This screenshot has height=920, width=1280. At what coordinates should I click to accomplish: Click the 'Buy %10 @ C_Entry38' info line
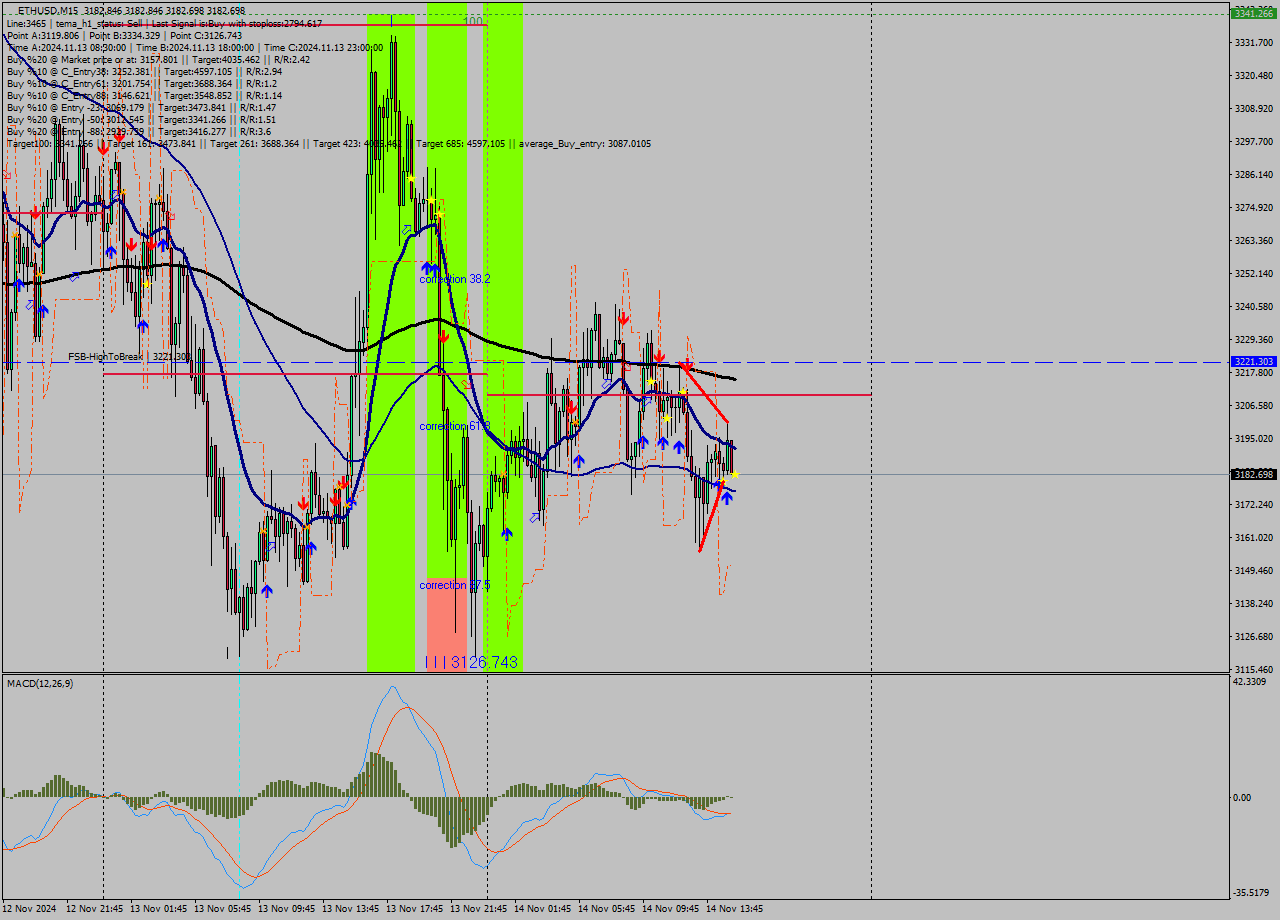(144, 71)
